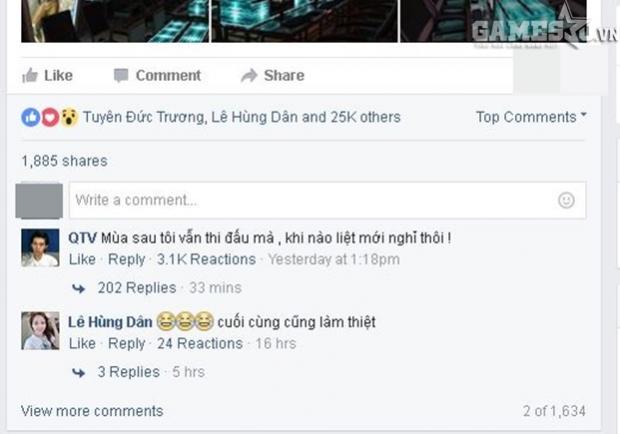This screenshot has height=434, width=620.
Task: Expand the 202 Replies thread
Action: pyautogui.click(x=137, y=288)
